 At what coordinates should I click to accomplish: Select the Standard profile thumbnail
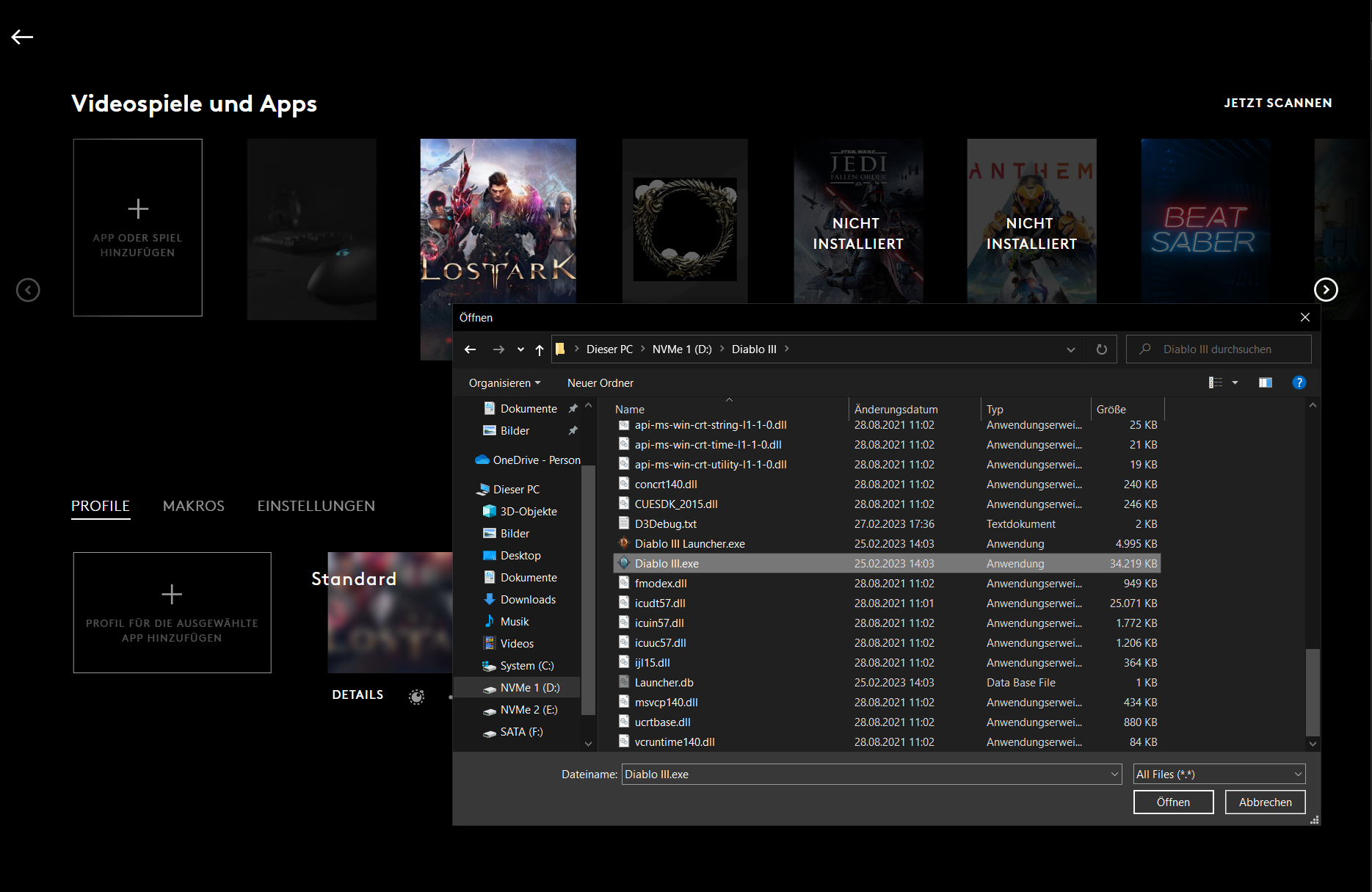390,613
